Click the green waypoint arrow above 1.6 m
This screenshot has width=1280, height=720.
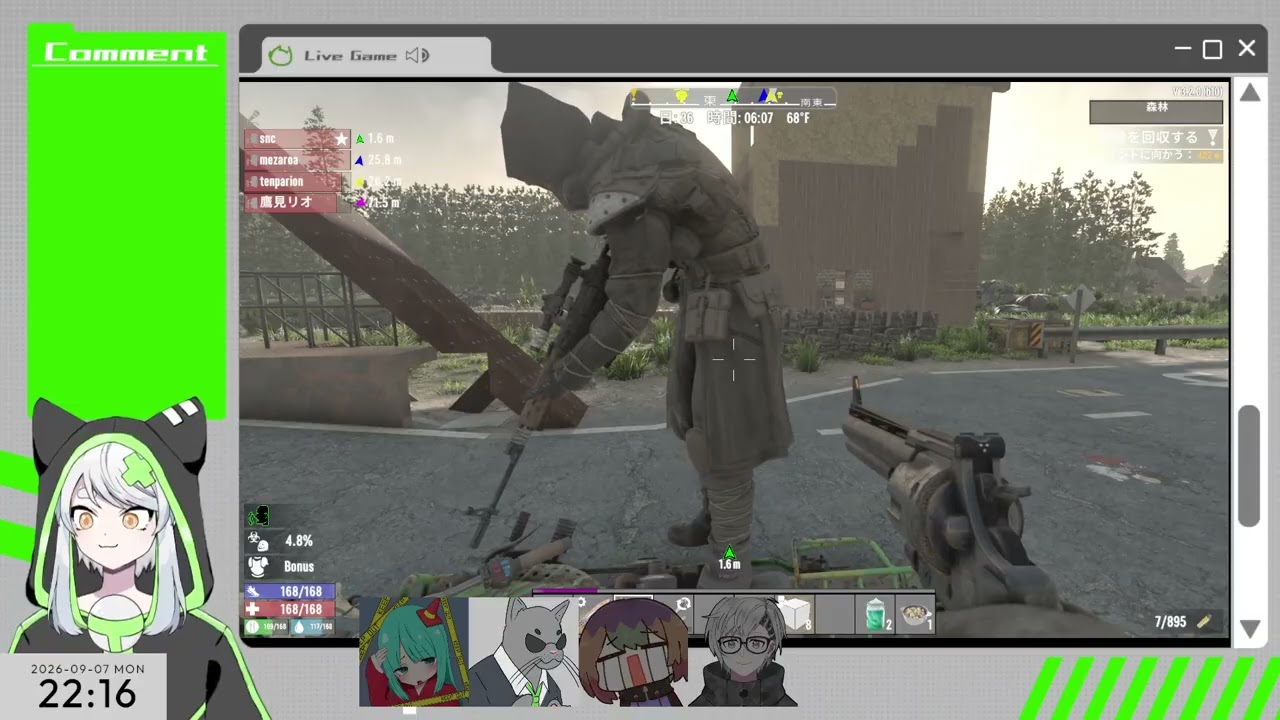730,552
